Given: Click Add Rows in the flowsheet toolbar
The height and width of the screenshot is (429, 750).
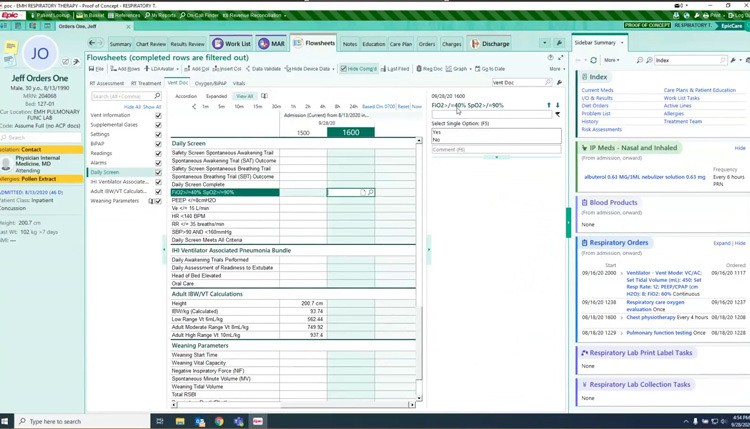Looking at the screenshot, I should (125, 69).
